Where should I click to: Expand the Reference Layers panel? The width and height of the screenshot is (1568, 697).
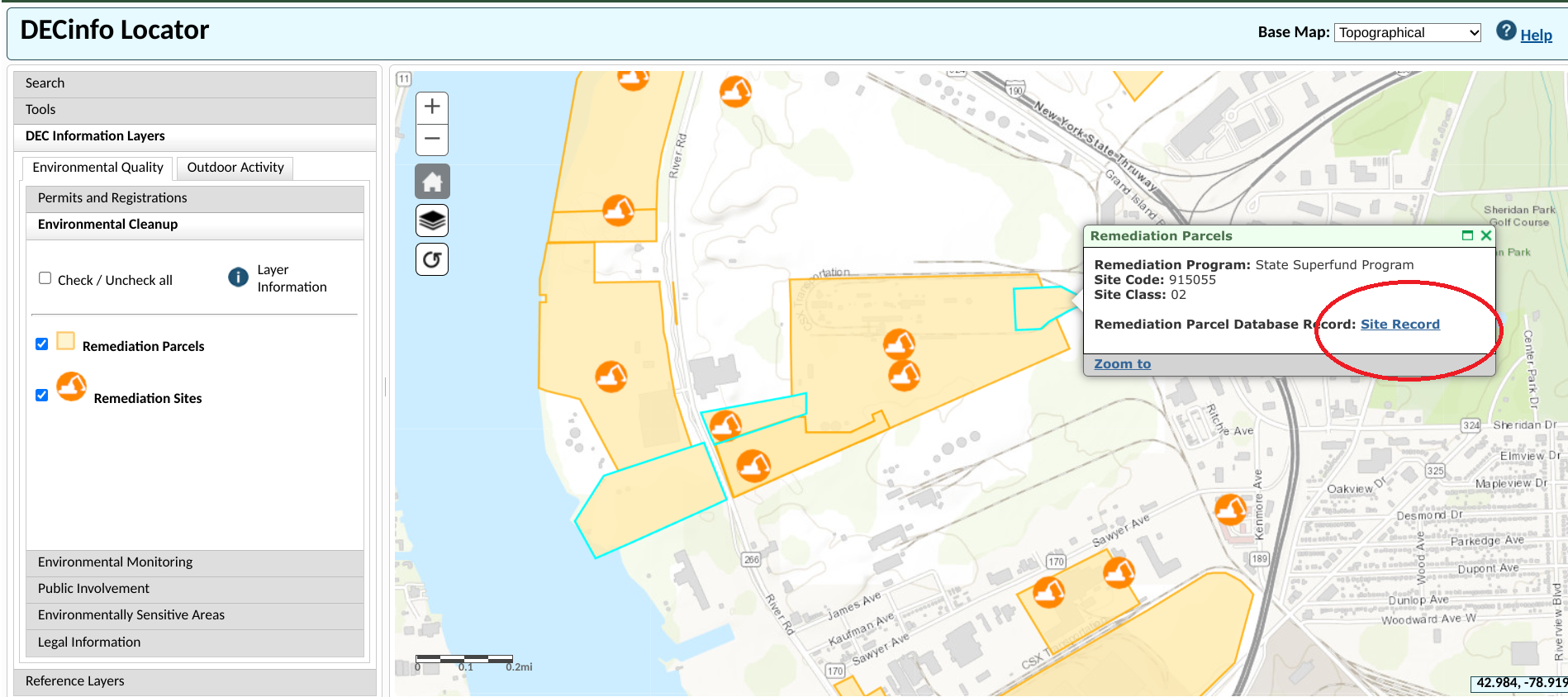tap(195, 681)
